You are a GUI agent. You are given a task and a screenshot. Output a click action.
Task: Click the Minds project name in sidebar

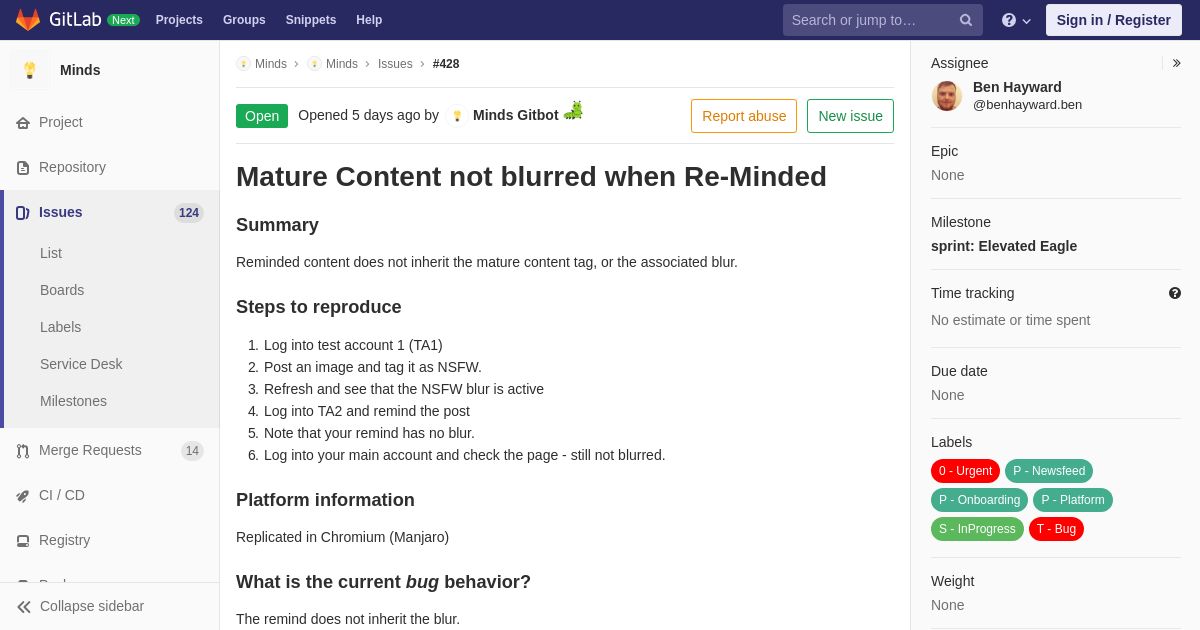pyautogui.click(x=80, y=70)
